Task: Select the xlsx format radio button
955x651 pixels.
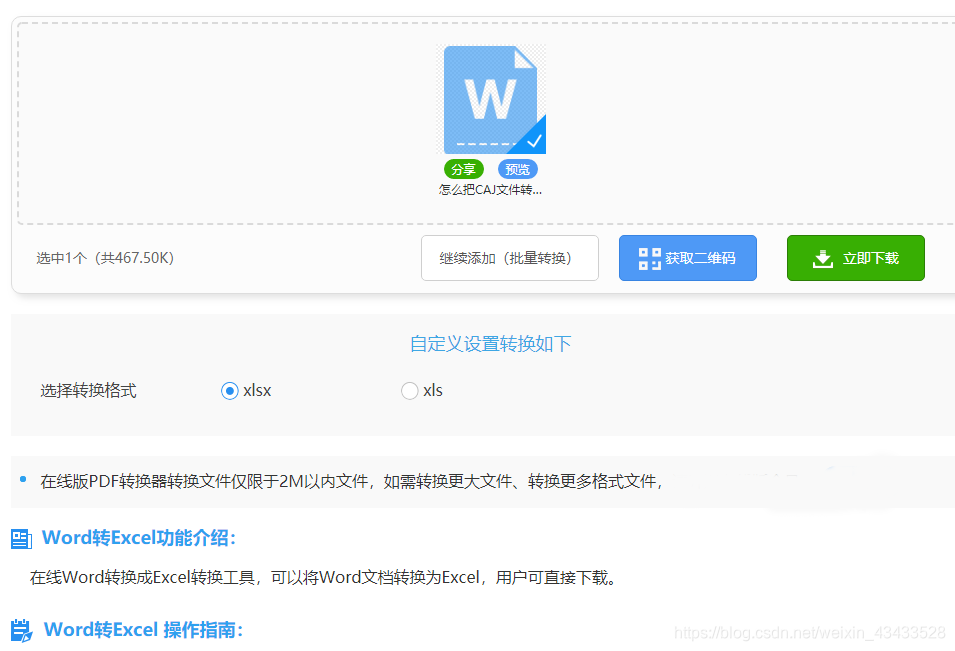Action: pos(230,391)
